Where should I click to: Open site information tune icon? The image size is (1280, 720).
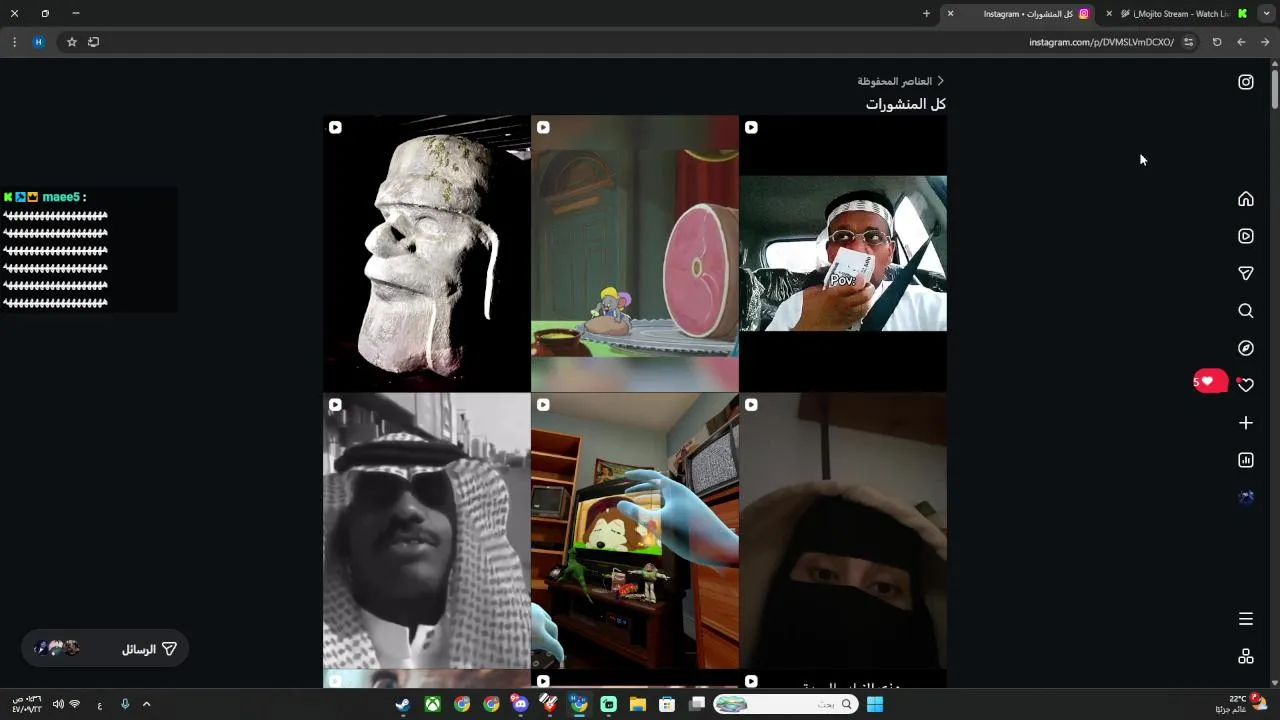(x=1188, y=42)
